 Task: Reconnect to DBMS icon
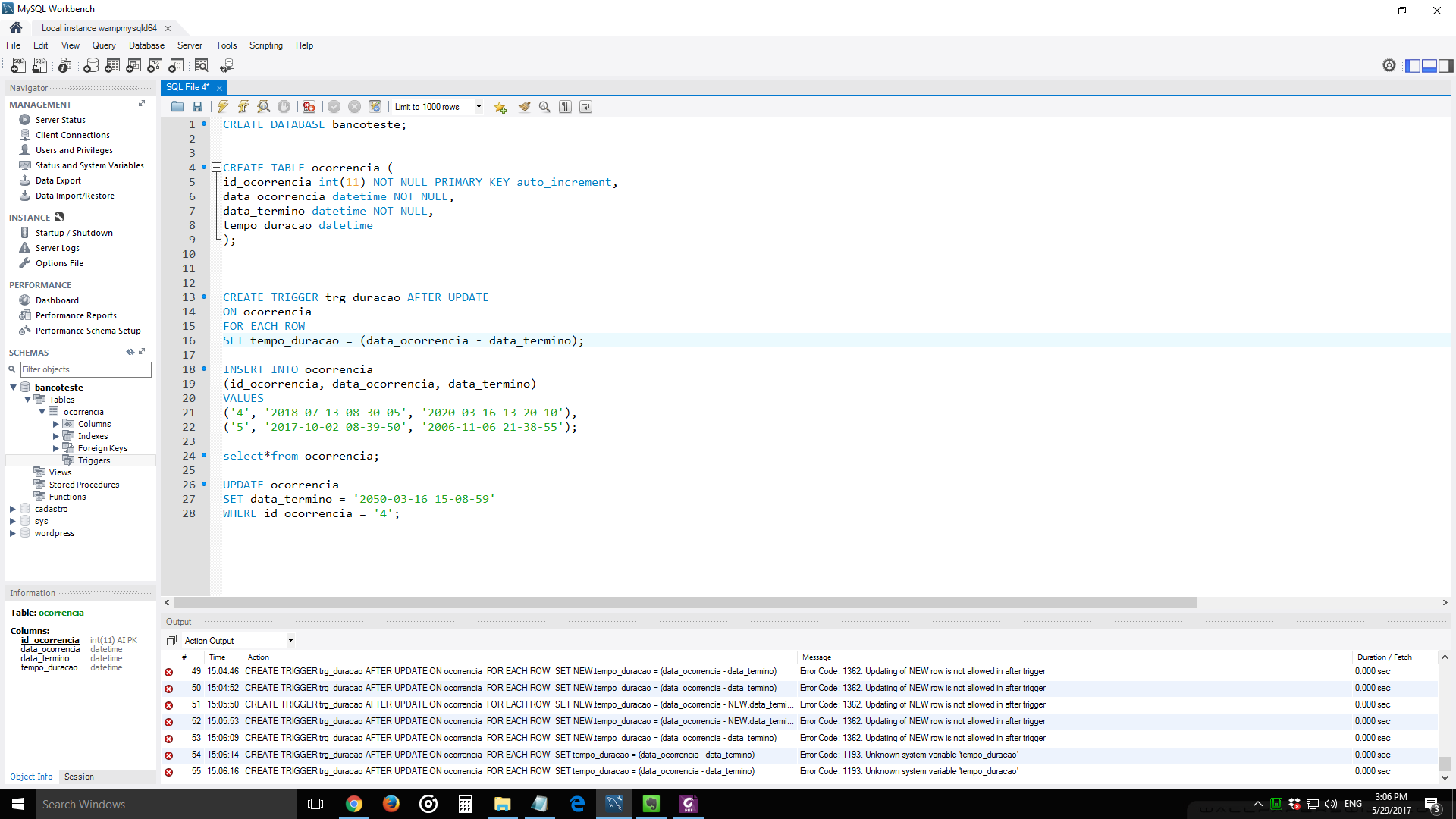click(227, 66)
